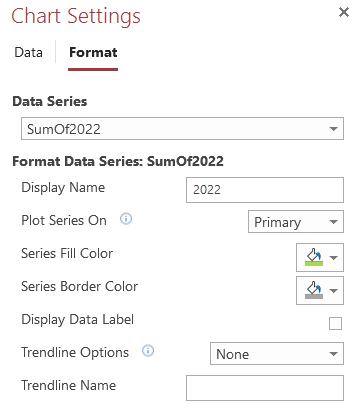
Task: Open the Data Series dropdown showing SumOf2022
Action: click(182, 129)
